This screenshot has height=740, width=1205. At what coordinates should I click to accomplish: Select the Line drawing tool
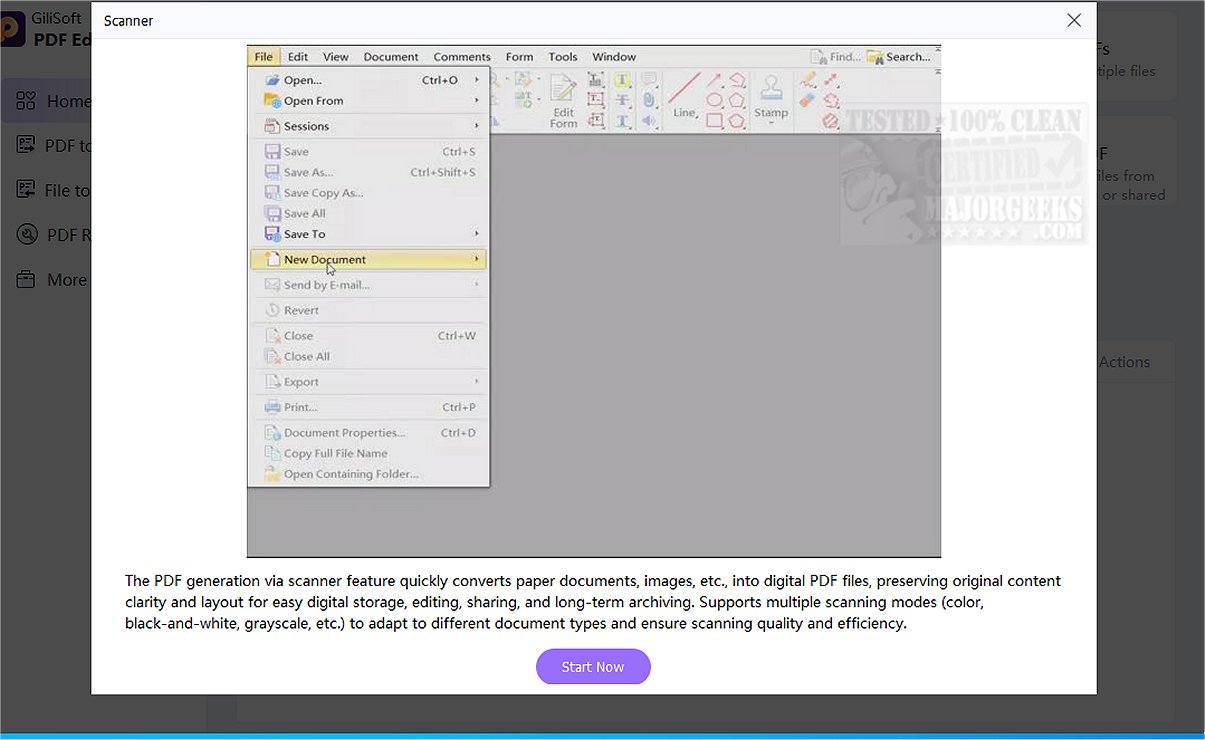(x=684, y=97)
